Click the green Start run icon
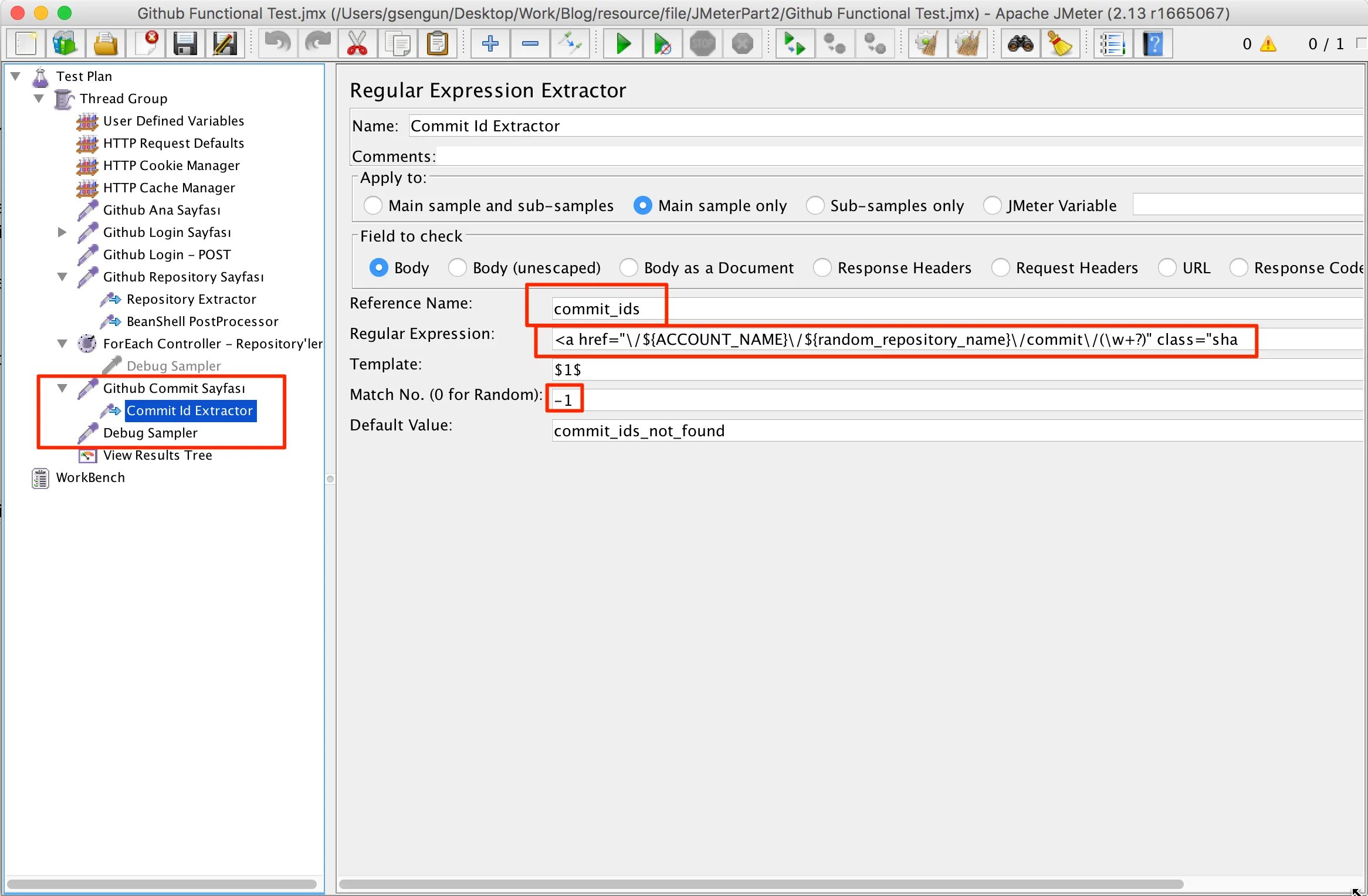The height and width of the screenshot is (896, 1368). [623, 43]
